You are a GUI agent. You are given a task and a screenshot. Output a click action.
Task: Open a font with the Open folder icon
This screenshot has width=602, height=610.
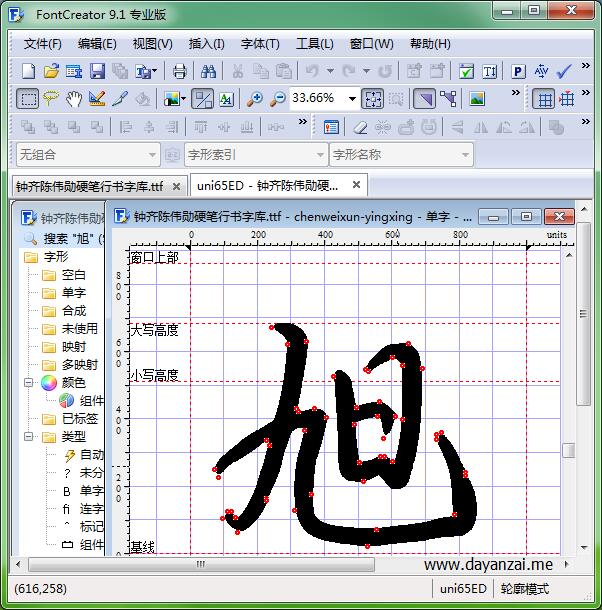click(x=51, y=71)
